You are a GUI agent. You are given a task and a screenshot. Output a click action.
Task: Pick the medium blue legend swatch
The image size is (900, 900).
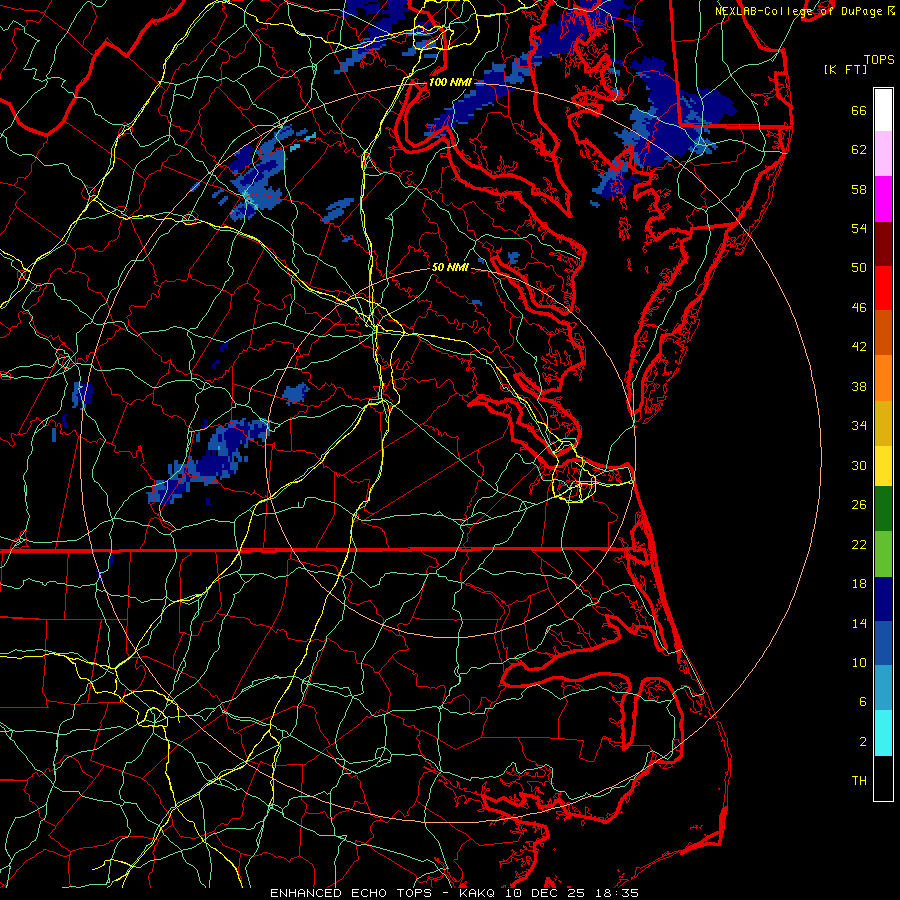coord(883,643)
